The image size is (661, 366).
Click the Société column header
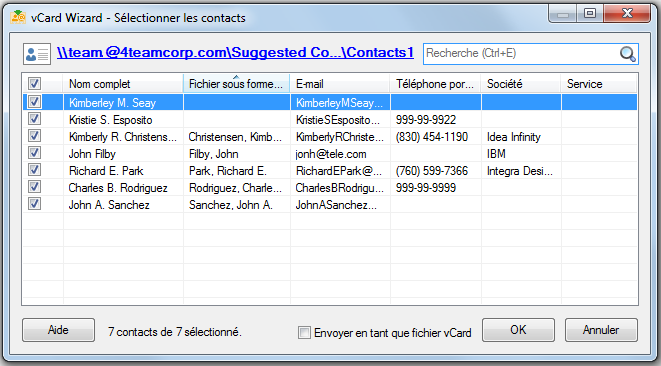tap(521, 83)
